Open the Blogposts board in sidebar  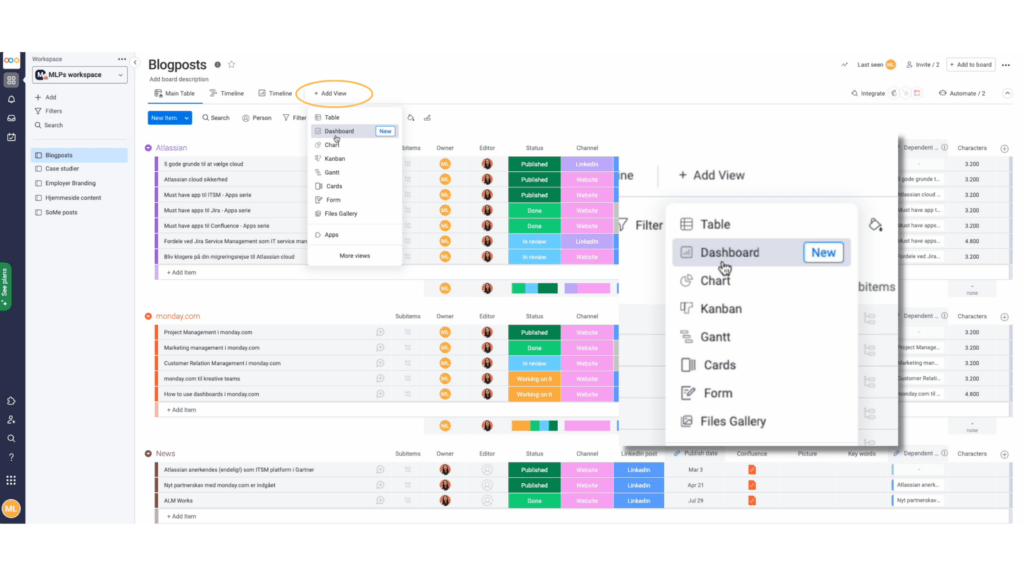(80, 155)
